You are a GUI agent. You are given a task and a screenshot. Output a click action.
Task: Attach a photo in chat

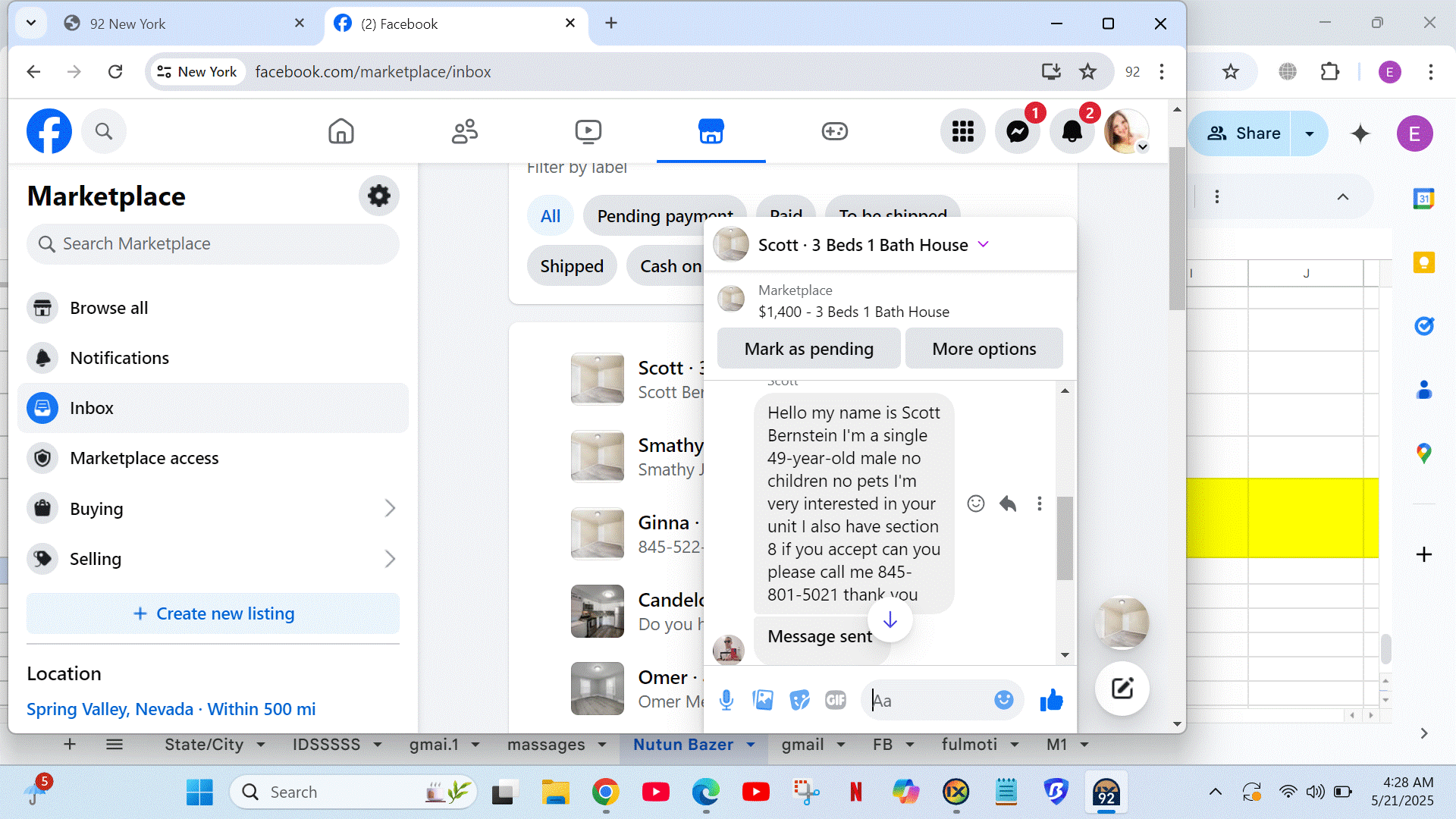763,700
